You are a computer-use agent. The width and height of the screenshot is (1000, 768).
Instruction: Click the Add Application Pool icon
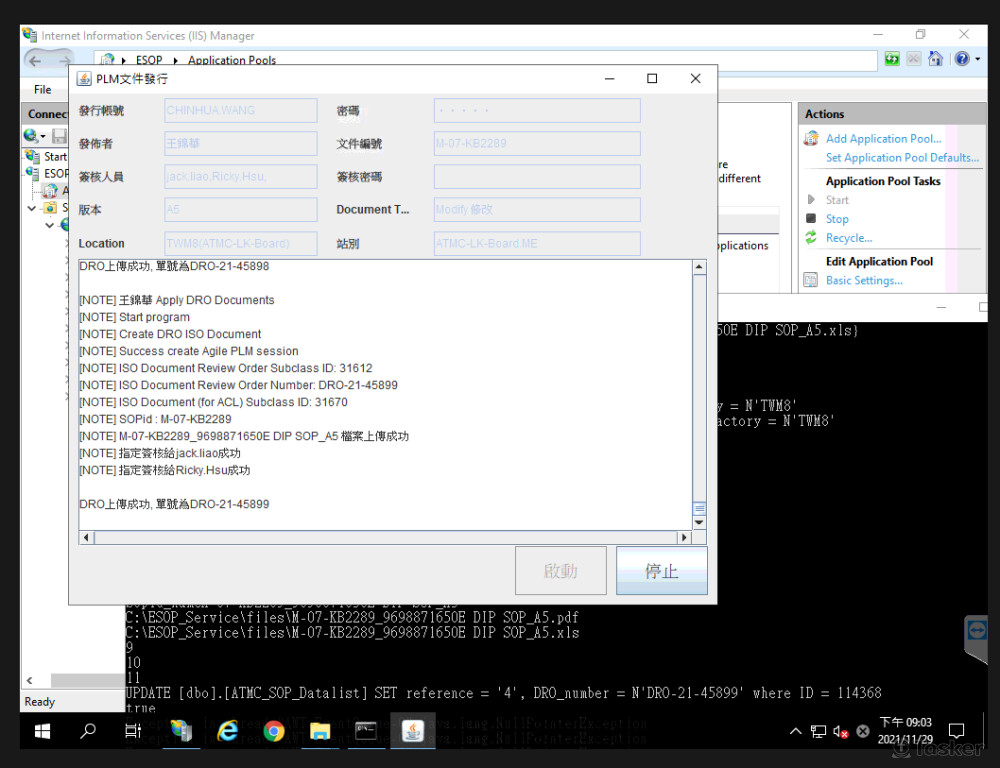pos(812,139)
